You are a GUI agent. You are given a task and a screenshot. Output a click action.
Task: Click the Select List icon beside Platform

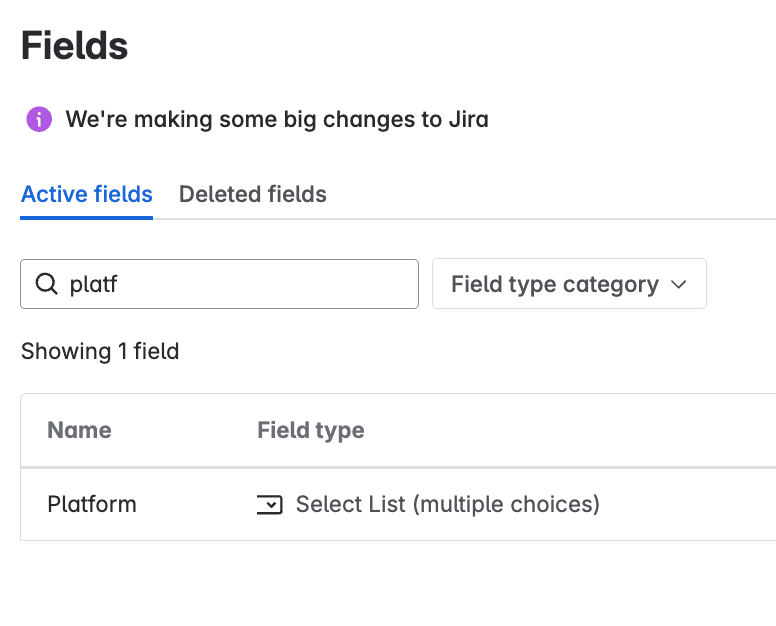click(x=269, y=505)
